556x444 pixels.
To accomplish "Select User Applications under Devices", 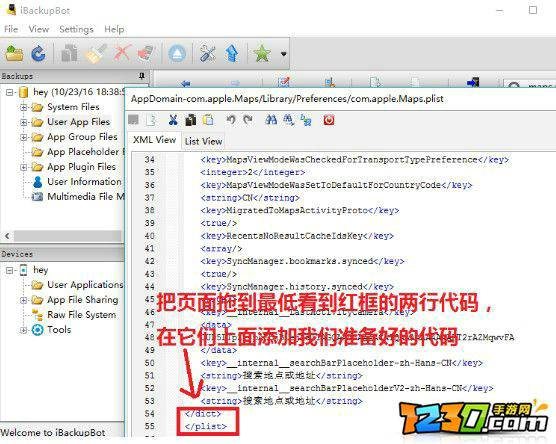I will coord(85,285).
